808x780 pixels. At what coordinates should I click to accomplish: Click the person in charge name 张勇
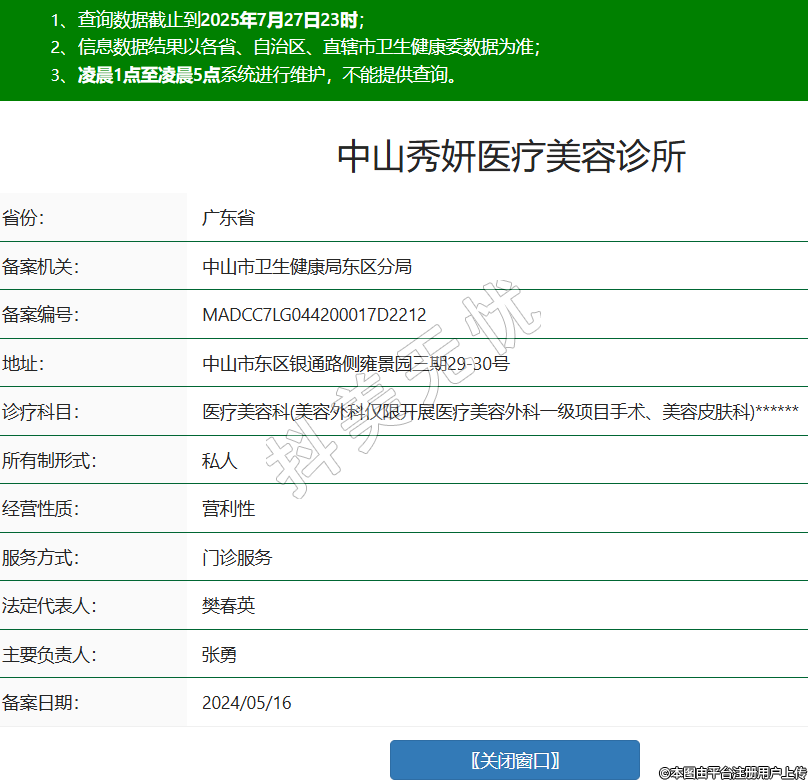coord(219,655)
